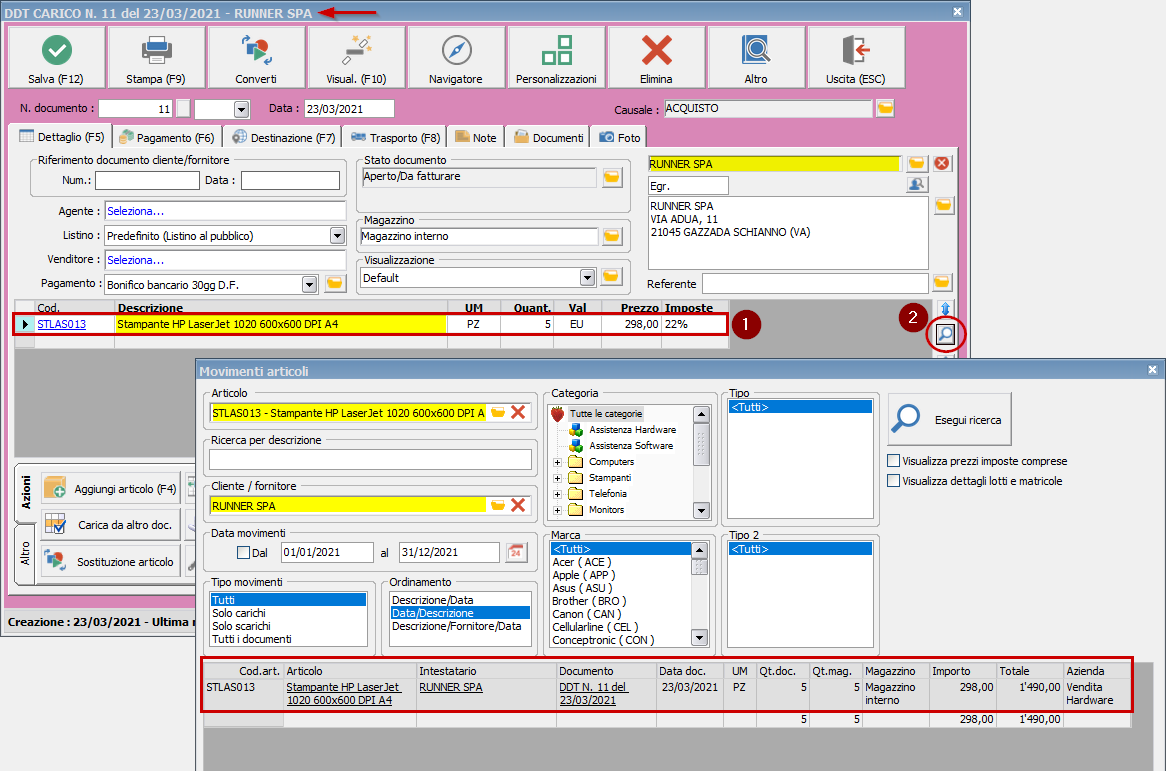Click the Visual. (F10) preview button
Viewport: 1166px width, 771px height.
tap(356, 57)
